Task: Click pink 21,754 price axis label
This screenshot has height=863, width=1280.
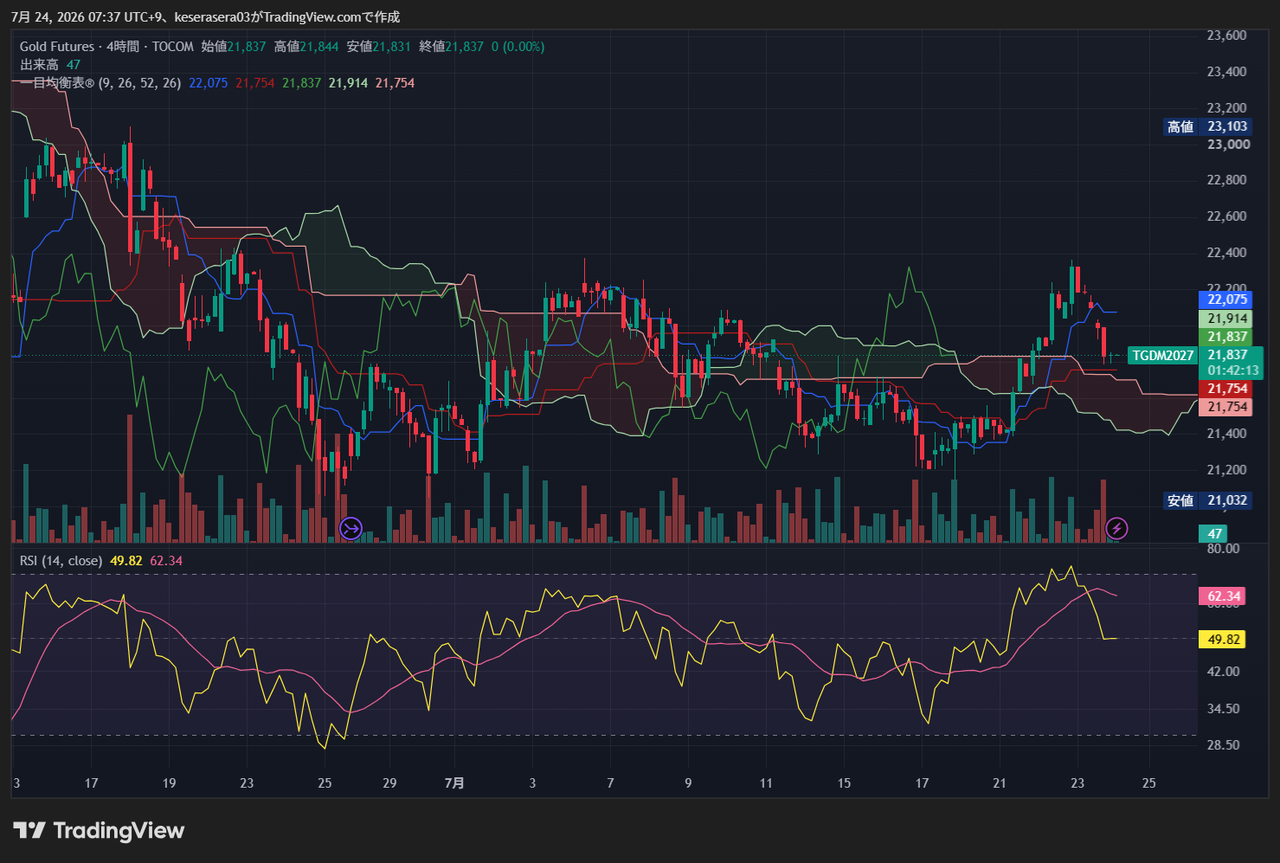Action: point(1227,407)
